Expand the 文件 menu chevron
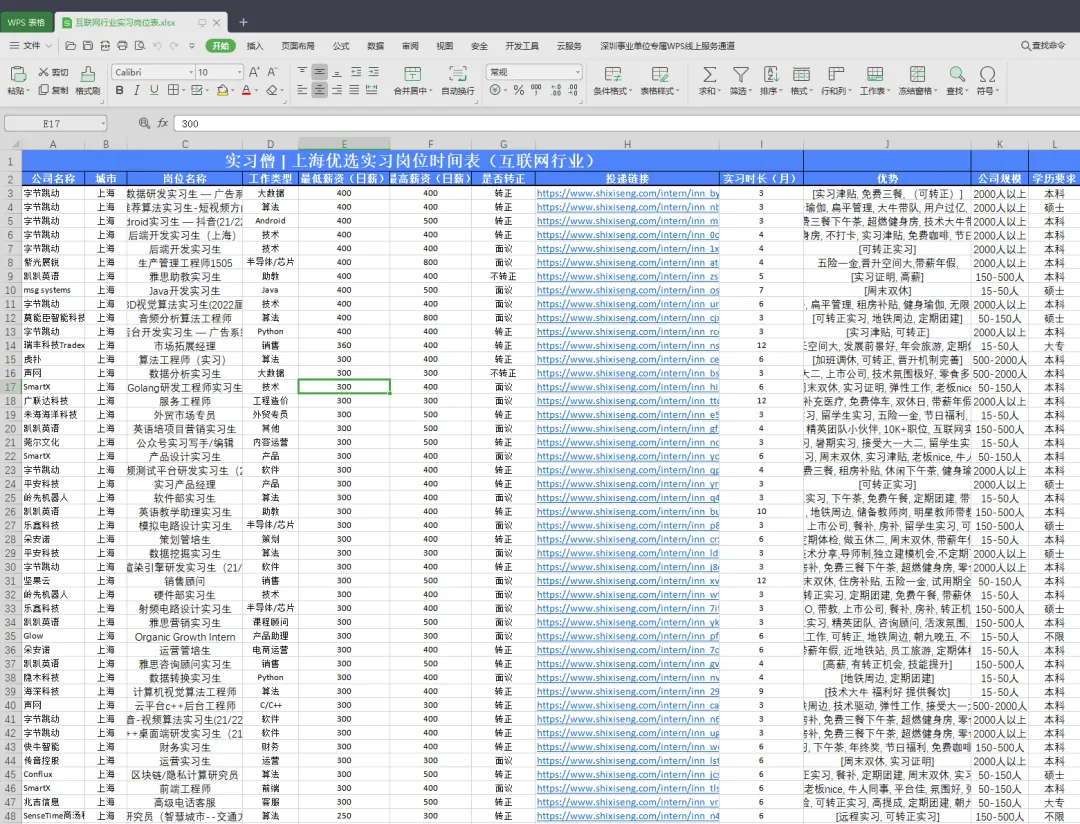Screen dimensions: 1080x824 coord(49,45)
